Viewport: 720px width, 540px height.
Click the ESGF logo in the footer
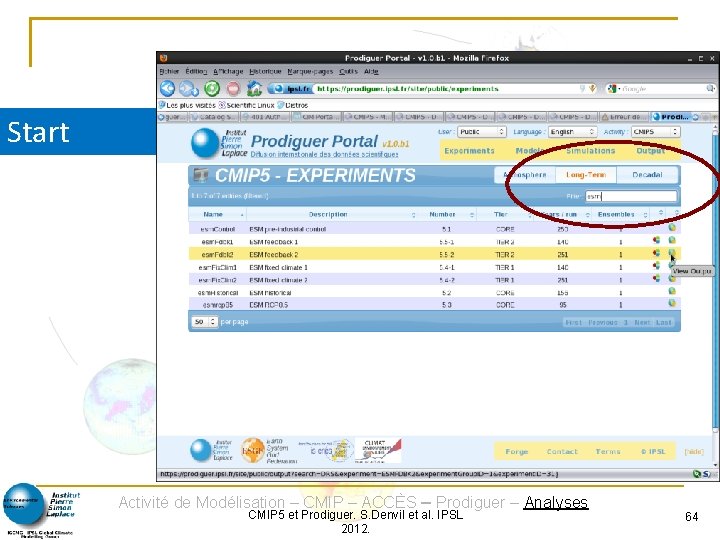pyautogui.click(x=253, y=450)
